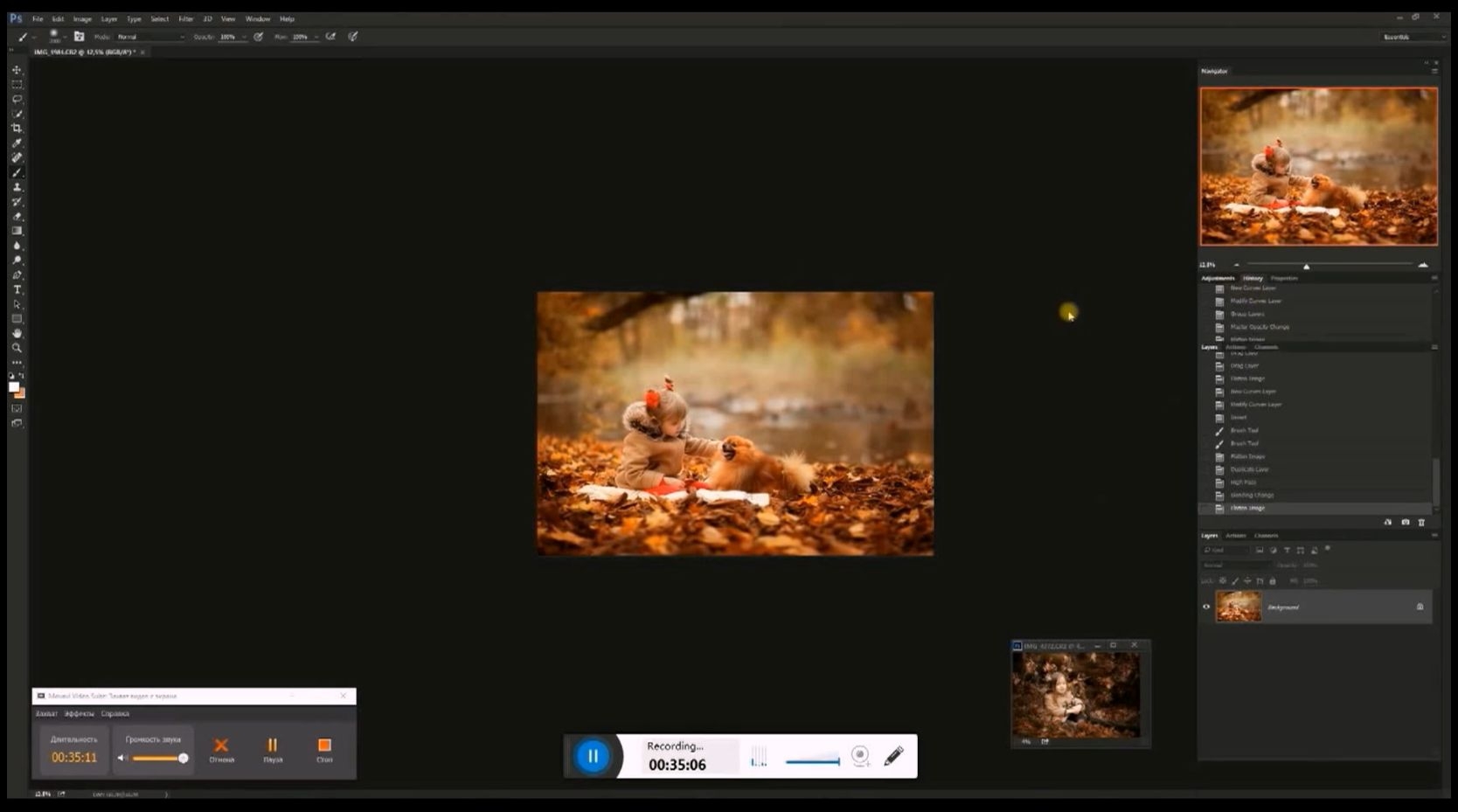Pause recording with blue pause button
The image size is (1458, 812).
click(593, 756)
